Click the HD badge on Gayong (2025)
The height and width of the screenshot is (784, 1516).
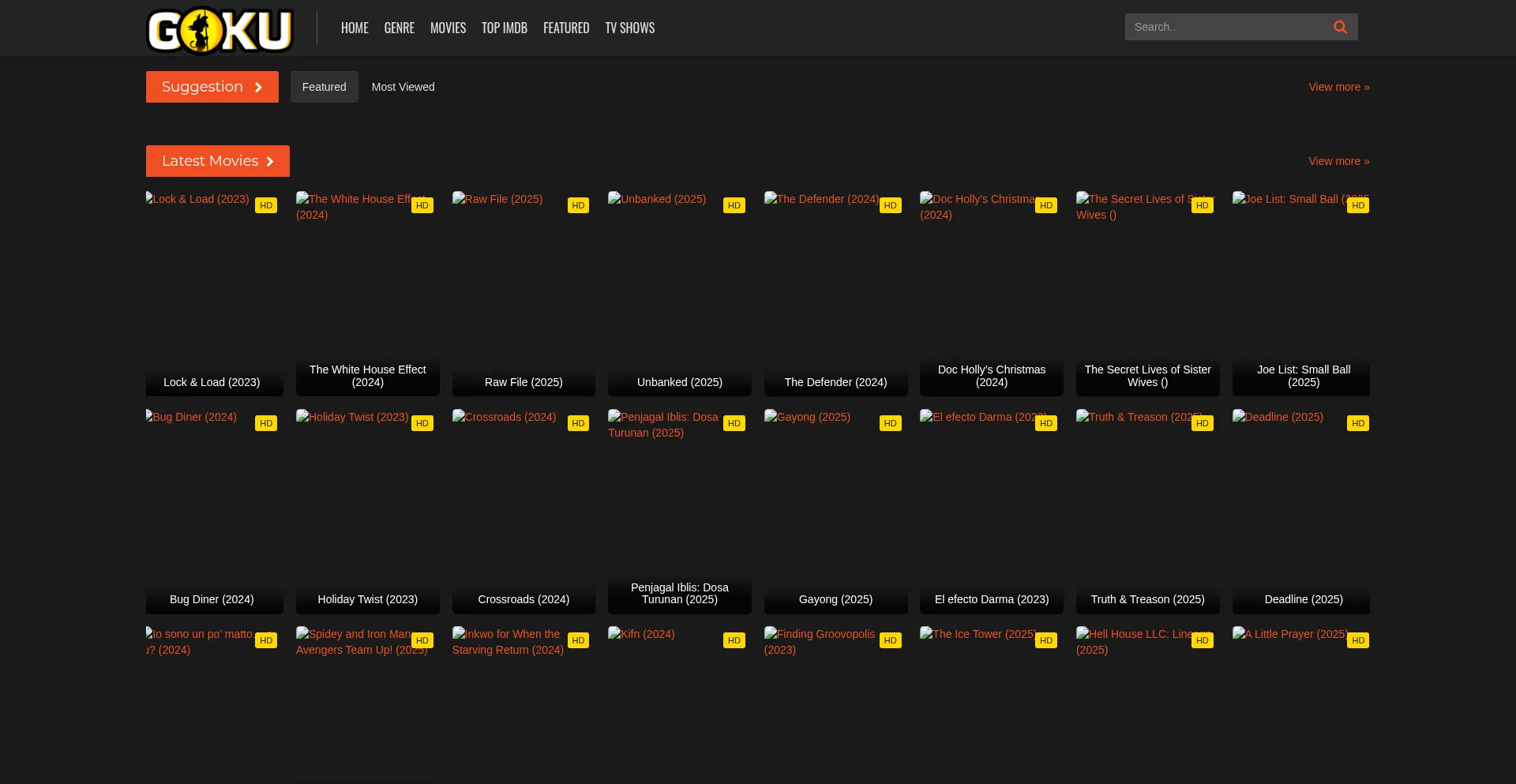pyautogui.click(x=890, y=423)
